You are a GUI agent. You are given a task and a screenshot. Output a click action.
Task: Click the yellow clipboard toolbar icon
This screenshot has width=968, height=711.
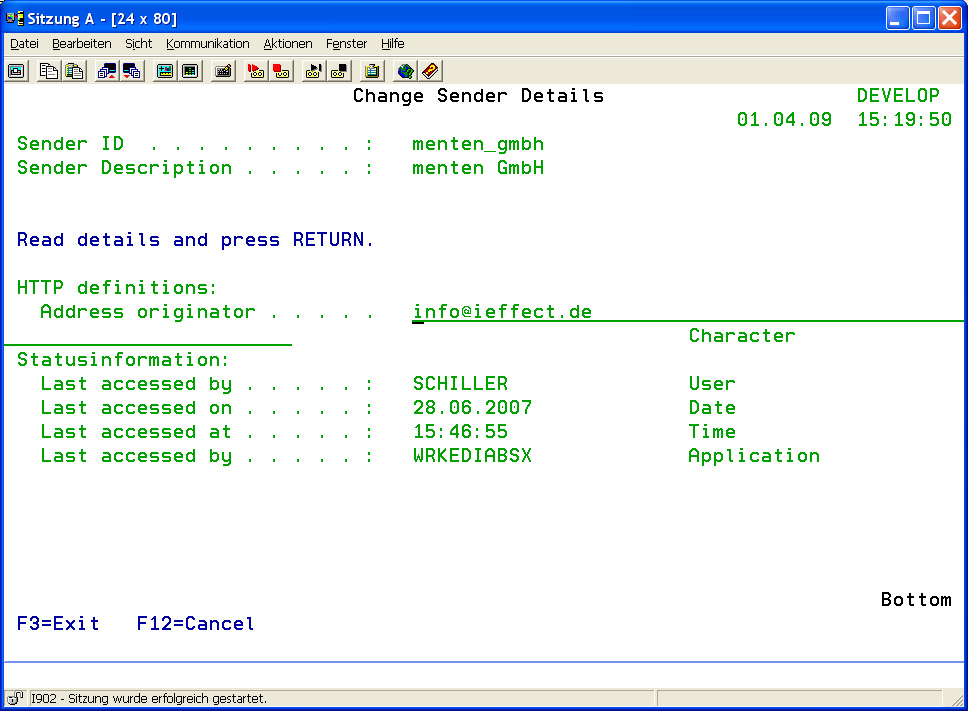pyautogui.click(x=372, y=71)
